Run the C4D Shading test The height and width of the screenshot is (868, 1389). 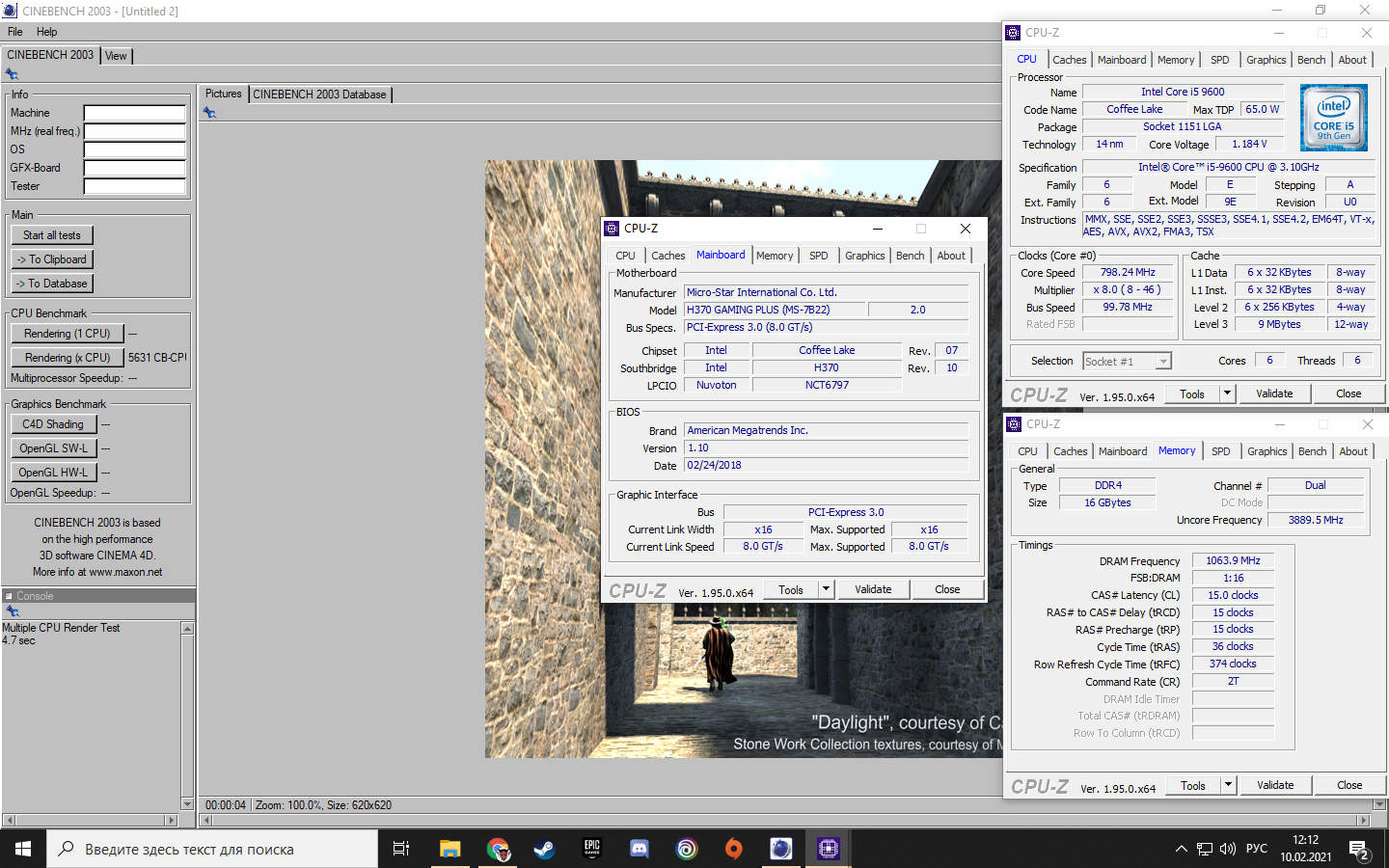(x=53, y=424)
